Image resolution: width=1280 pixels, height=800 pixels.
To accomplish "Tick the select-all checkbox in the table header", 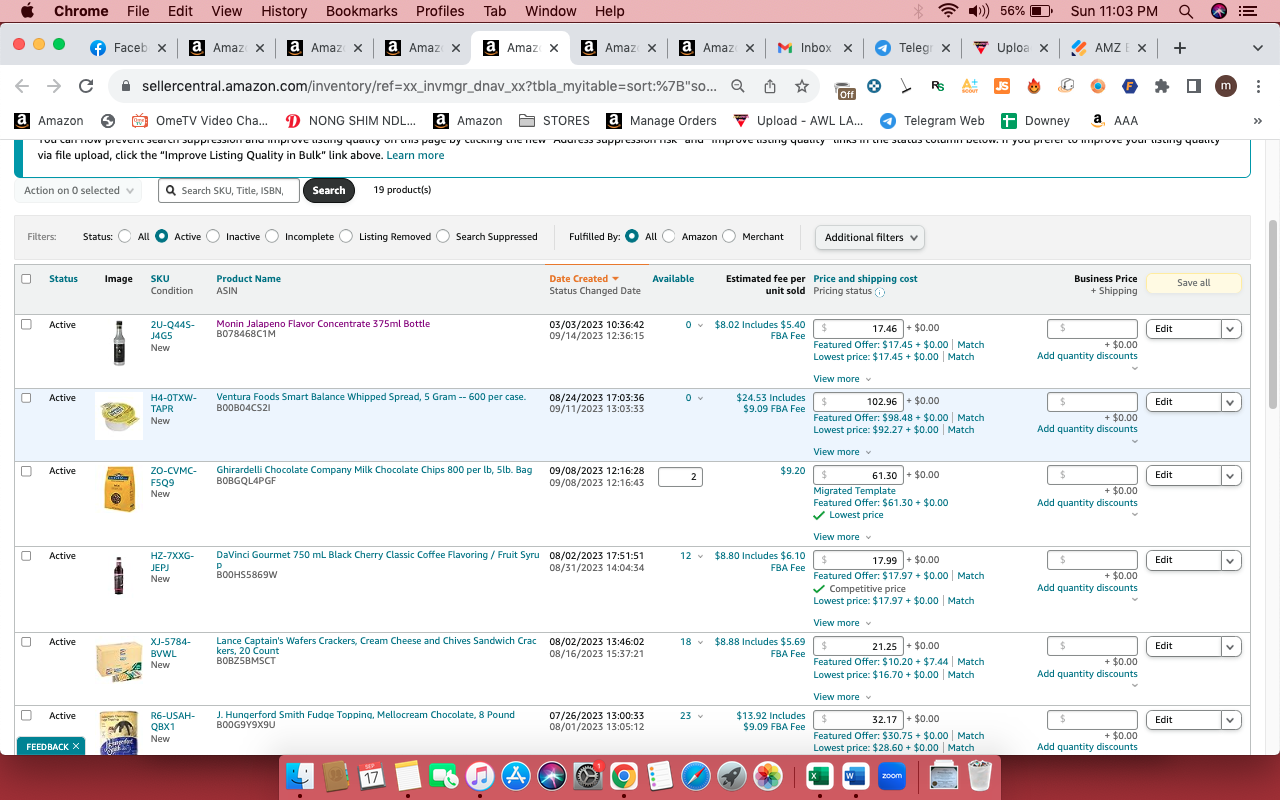I will click(26, 279).
